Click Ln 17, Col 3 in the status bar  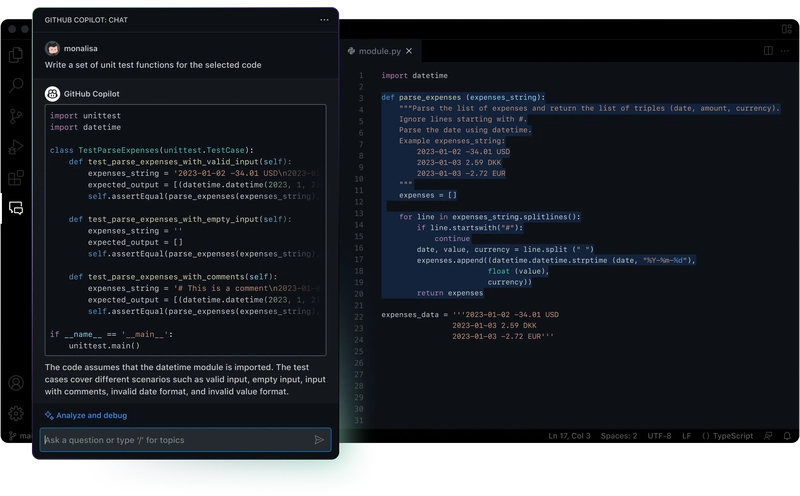(569, 436)
